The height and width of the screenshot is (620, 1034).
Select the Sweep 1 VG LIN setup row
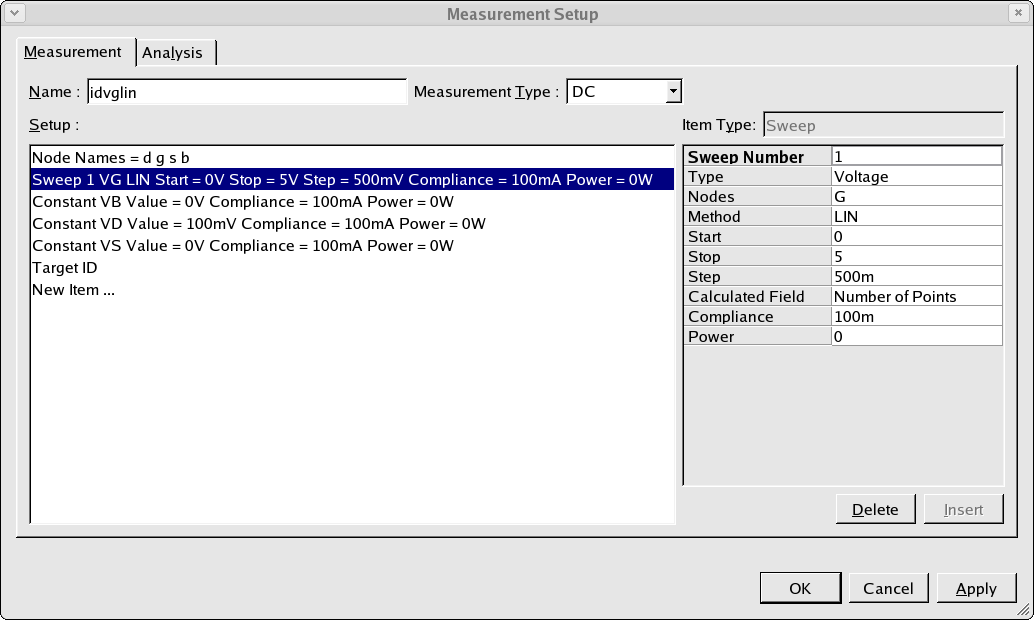352,179
